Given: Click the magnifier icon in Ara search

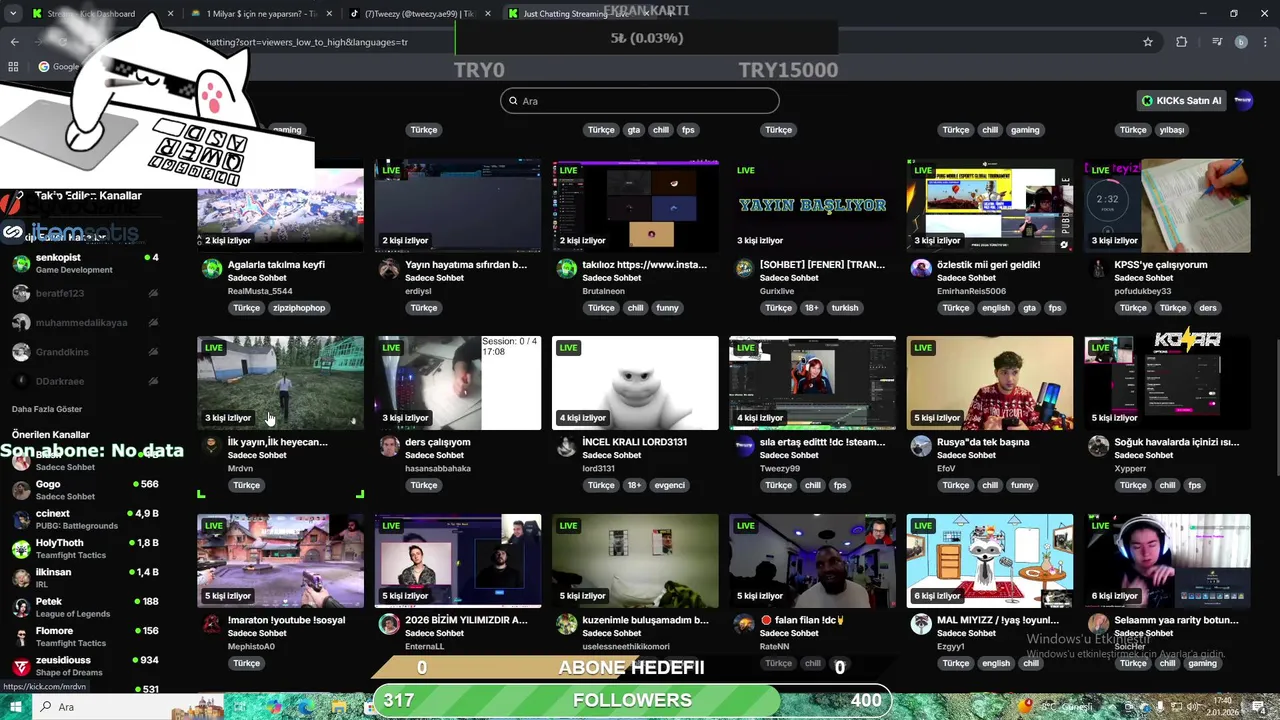Looking at the screenshot, I should [514, 101].
